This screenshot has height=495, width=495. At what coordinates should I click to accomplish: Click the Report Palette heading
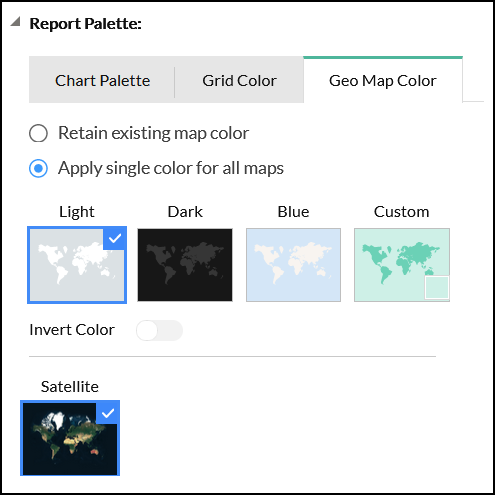pyautogui.click(x=86, y=23)
